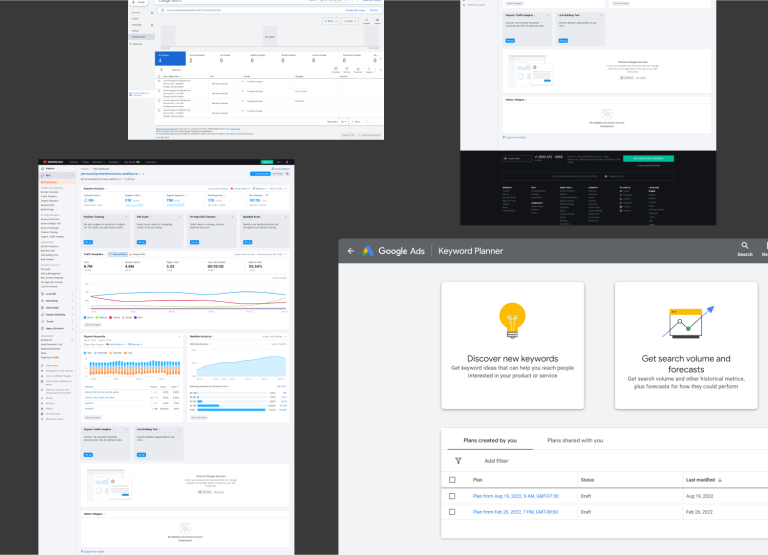This screenshot has height=555, width=768.
Task: Tick checkbox for Plan from Aug 19, 2022
Action: click(x=452, y=496)
